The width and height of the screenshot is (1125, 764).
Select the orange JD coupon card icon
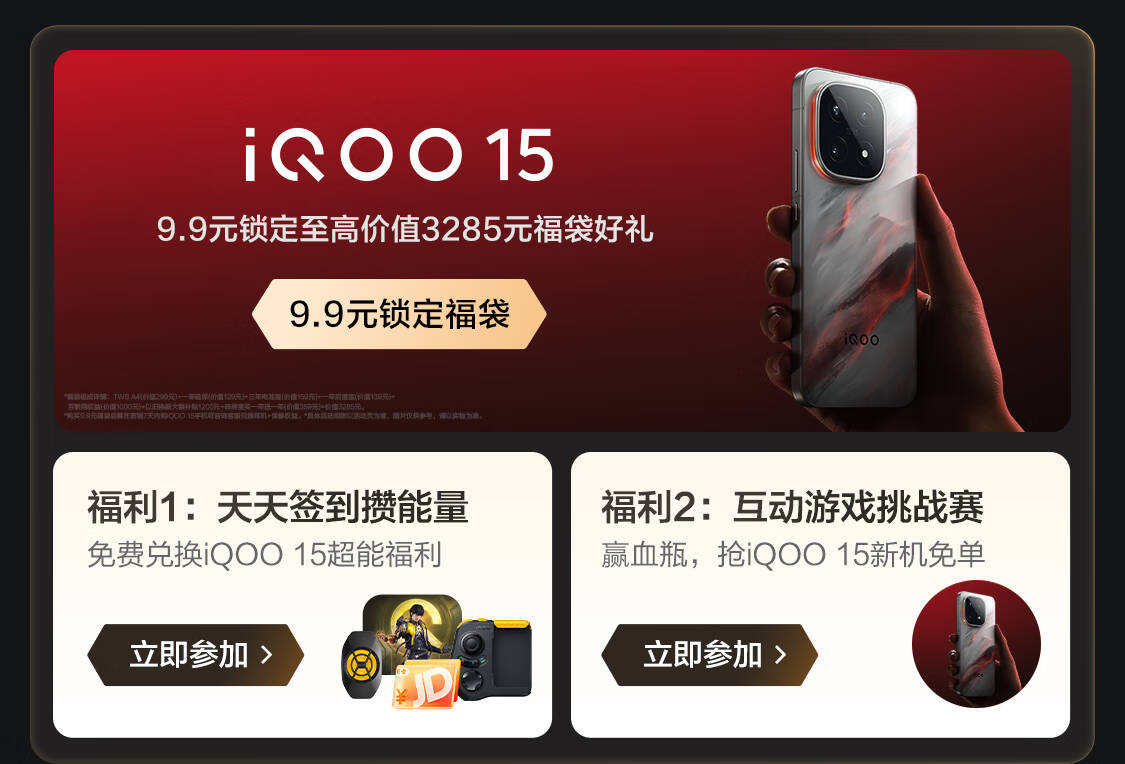425,685
